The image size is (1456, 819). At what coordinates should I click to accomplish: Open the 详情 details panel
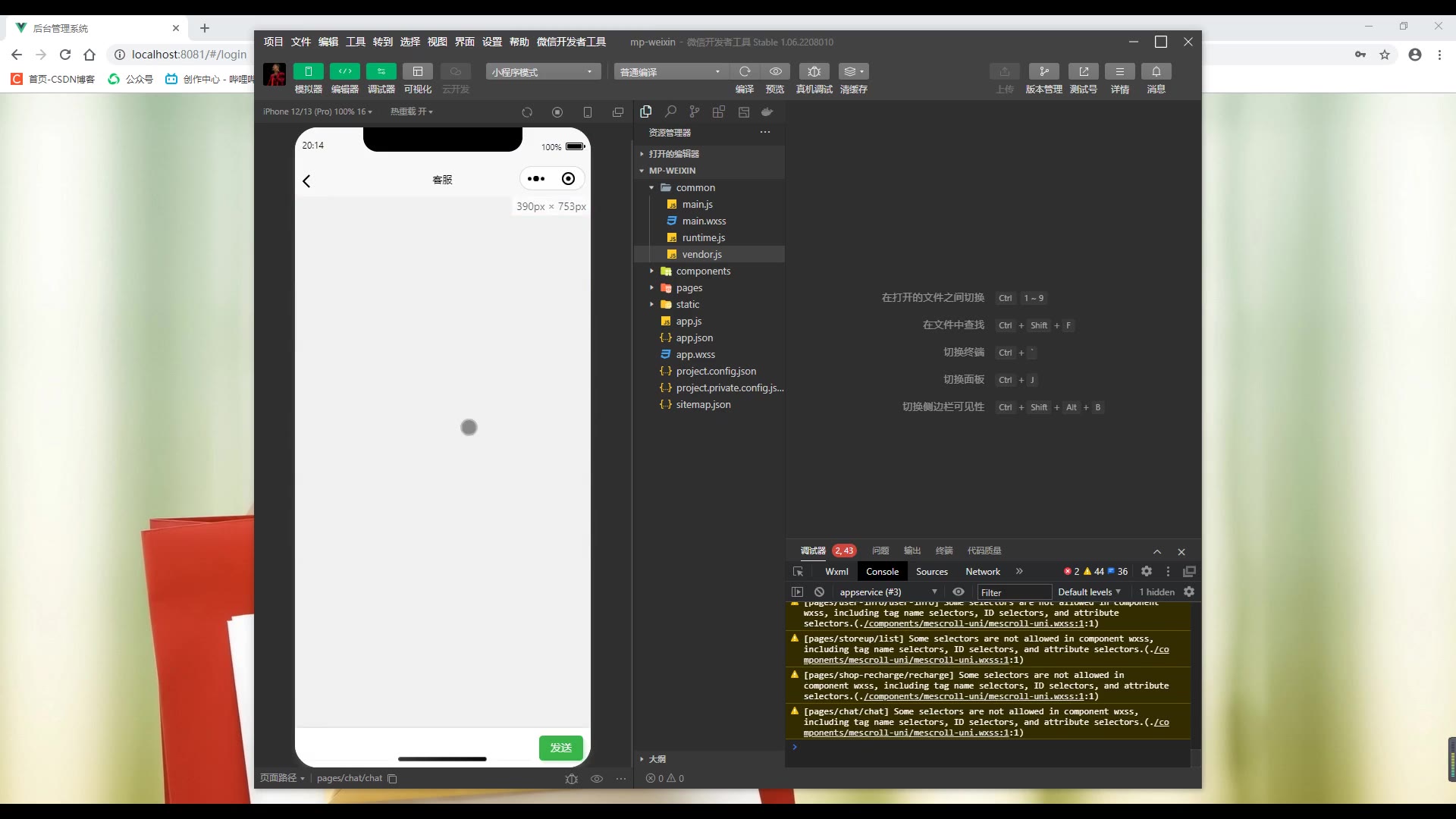tap(1120, 71)
